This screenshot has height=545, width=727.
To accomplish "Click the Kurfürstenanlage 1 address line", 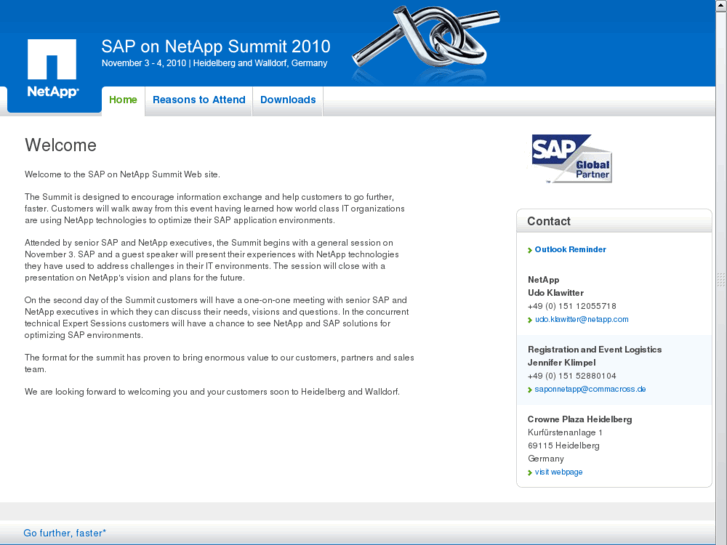I will [565, 432].
